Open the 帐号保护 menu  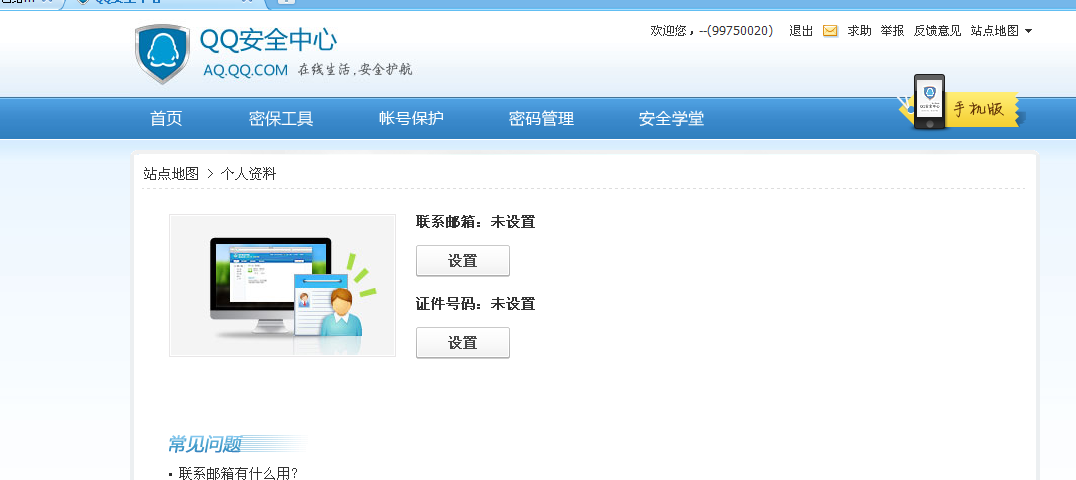point(411,118)
